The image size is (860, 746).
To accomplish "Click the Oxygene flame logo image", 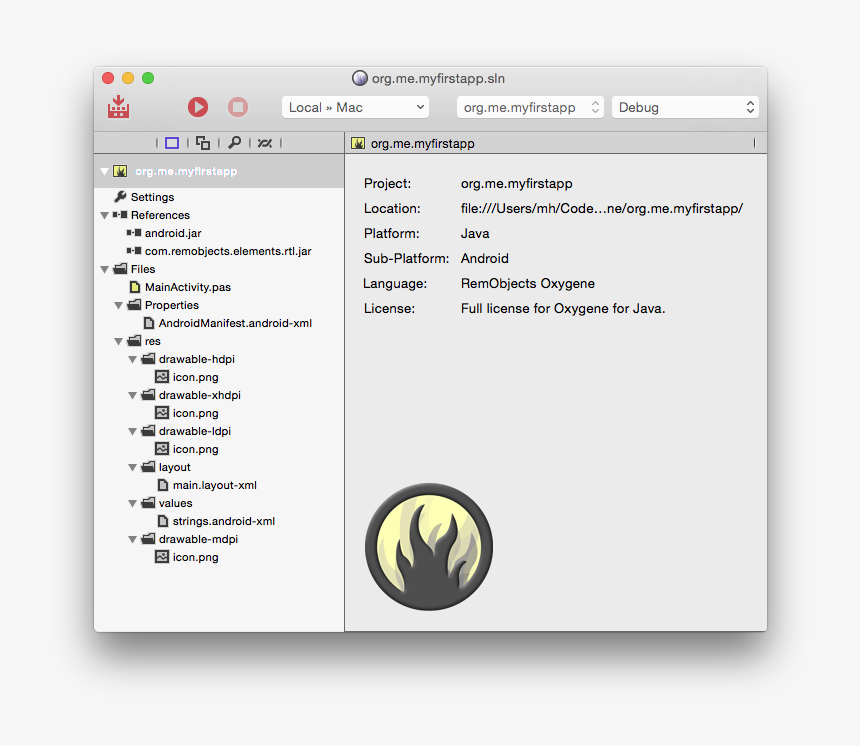I will coord(429,547).
